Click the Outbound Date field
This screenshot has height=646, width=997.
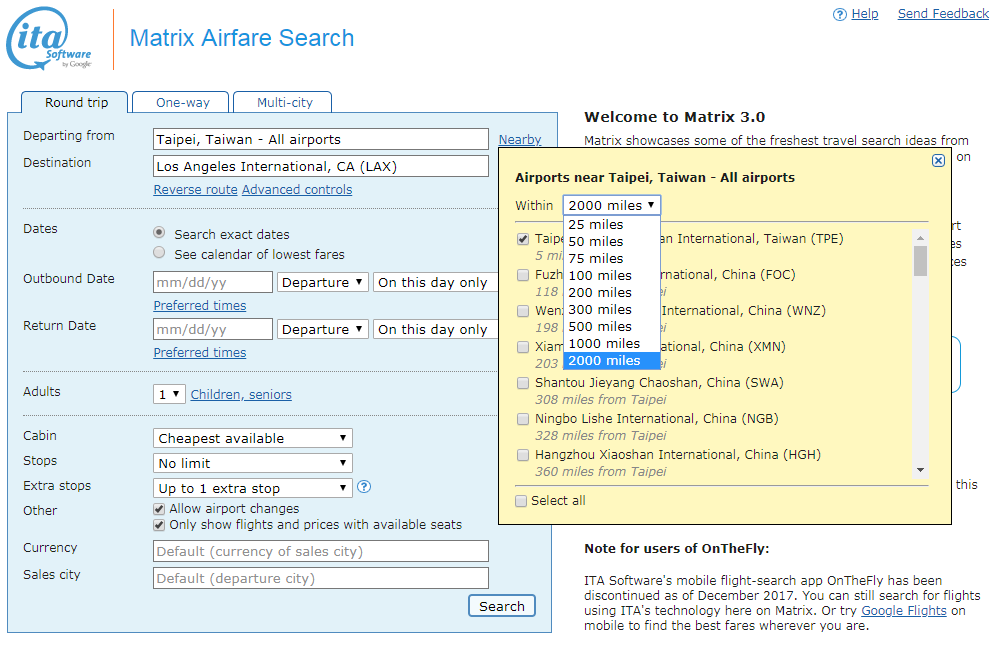tap(212, 282)
